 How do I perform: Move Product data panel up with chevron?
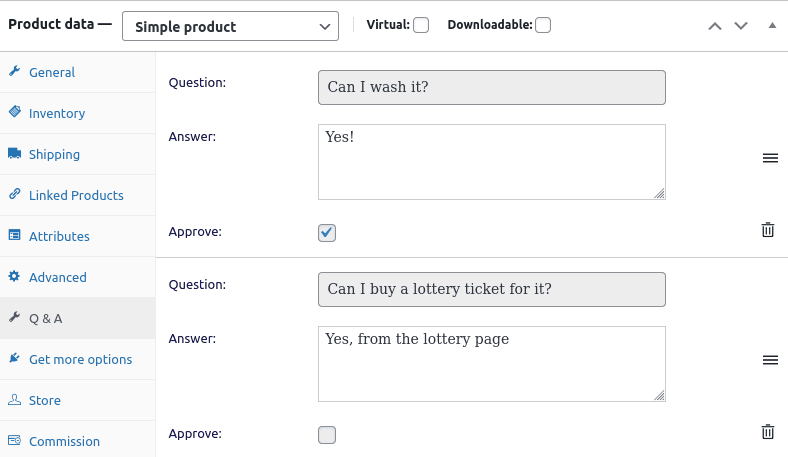tap(715, 26)
